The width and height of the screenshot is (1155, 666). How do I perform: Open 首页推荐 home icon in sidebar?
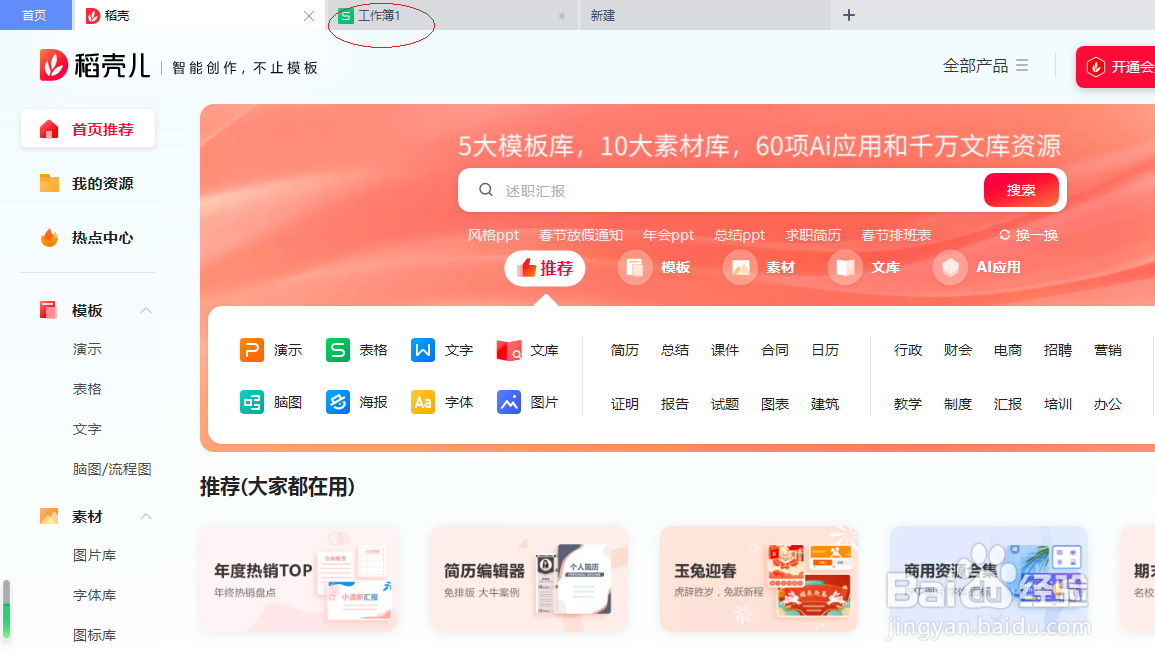coord(49,129)
